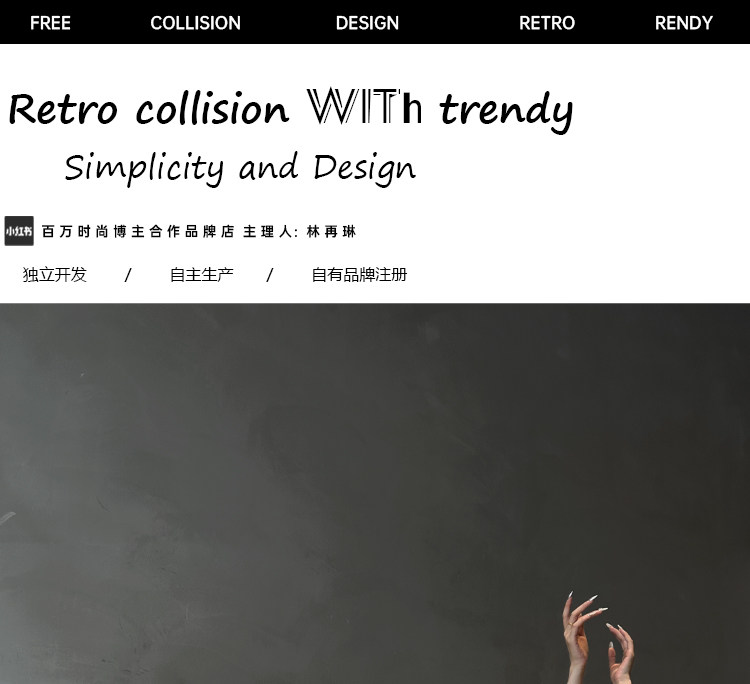Click the slash before 自有品牌注册
The width and height of the screenshot is (750, 684).
(x=270, y=275)
